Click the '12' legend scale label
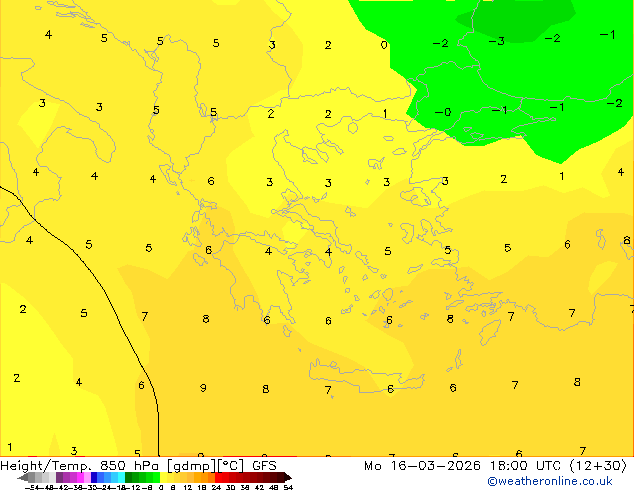Image resolution: width=634 pixels, height=490 pixels. [x=188, y=487]
